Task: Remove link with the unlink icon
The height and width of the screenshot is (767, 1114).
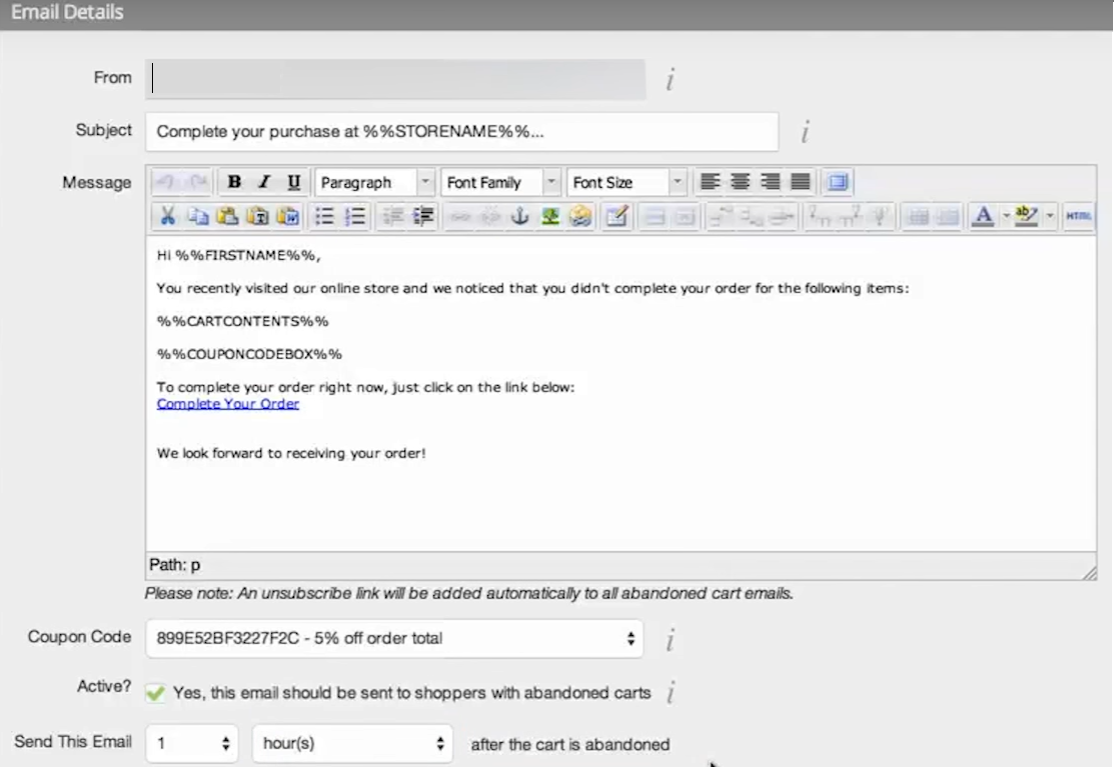Action: pos(490,216)
